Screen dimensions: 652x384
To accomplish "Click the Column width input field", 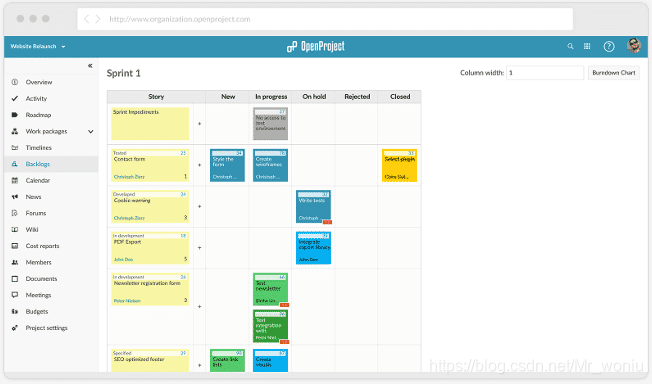I will pos(545,73).
